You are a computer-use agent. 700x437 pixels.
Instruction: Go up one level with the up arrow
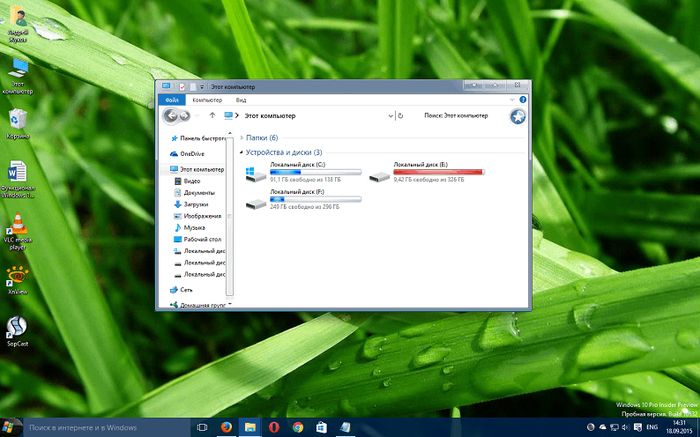[x=212, y=116]
